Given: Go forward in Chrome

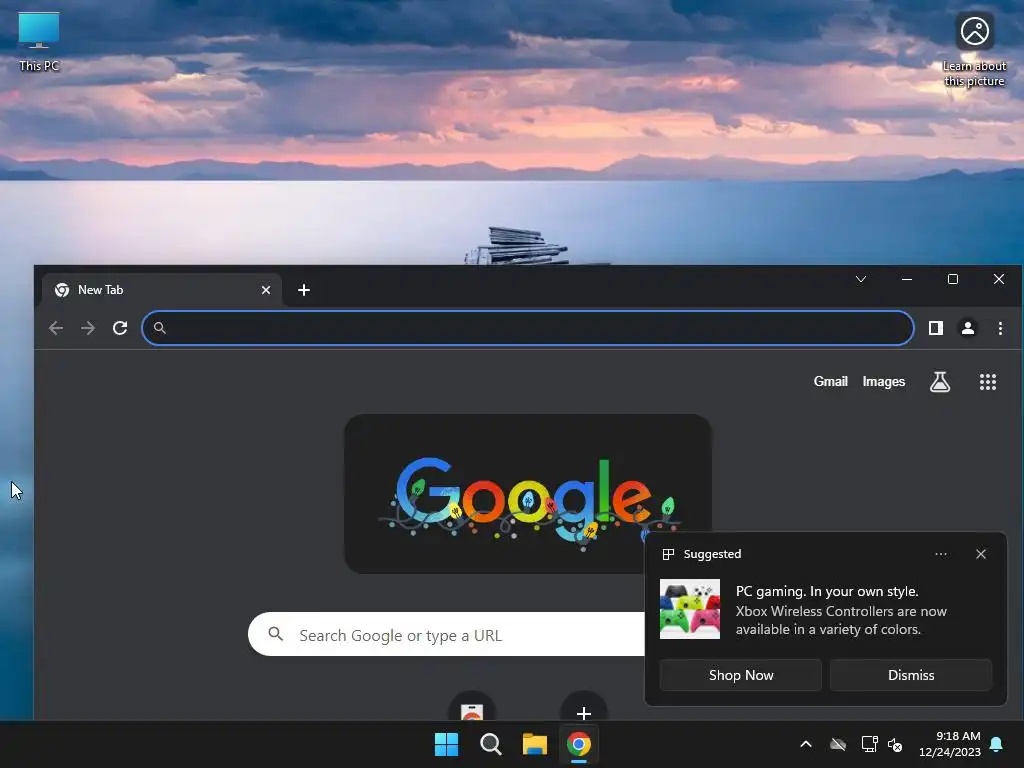Looking at the screenshot, I should [88, 328].
